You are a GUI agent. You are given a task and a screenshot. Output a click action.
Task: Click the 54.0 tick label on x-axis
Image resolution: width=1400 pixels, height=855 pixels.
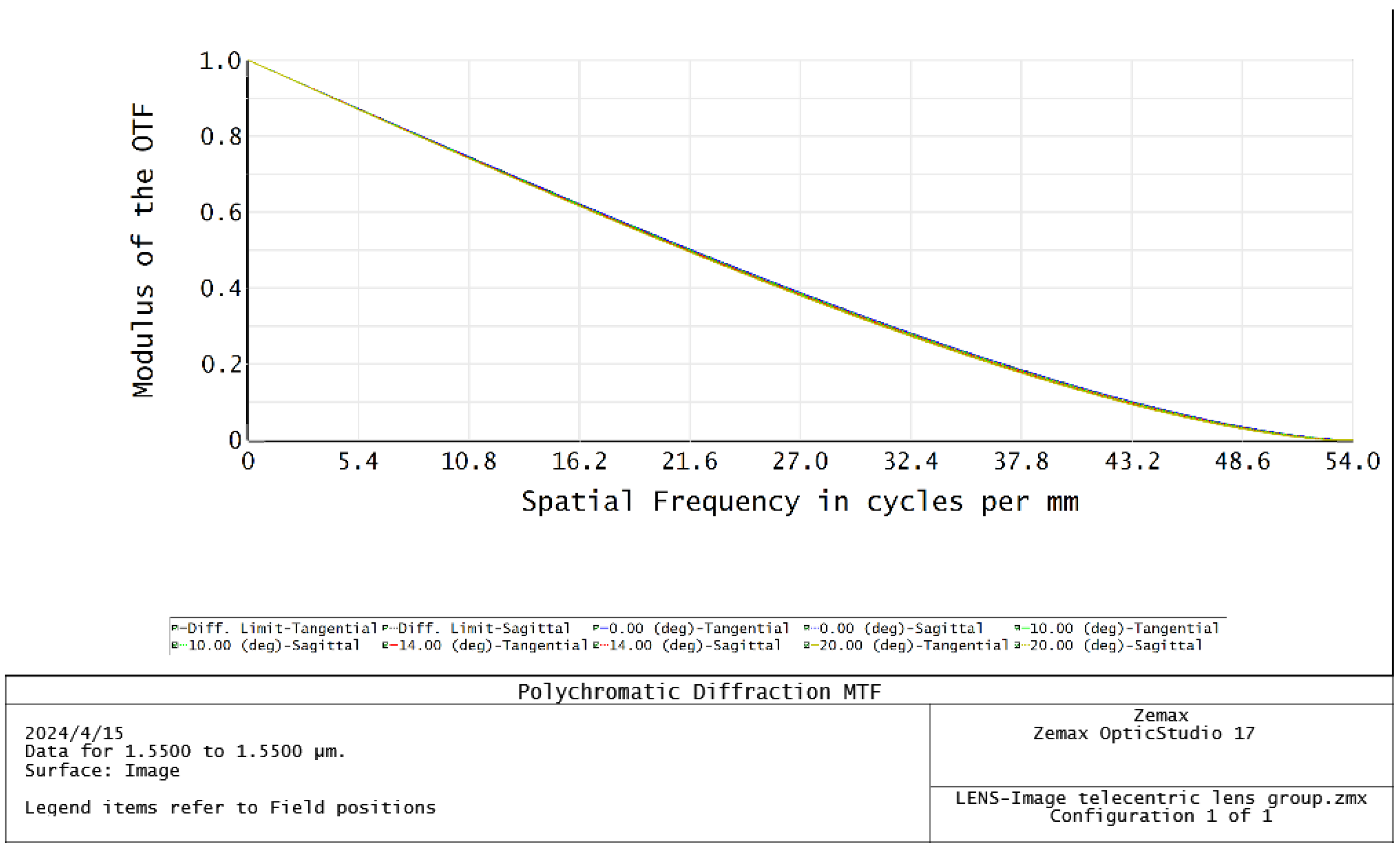coord(1352,462)
